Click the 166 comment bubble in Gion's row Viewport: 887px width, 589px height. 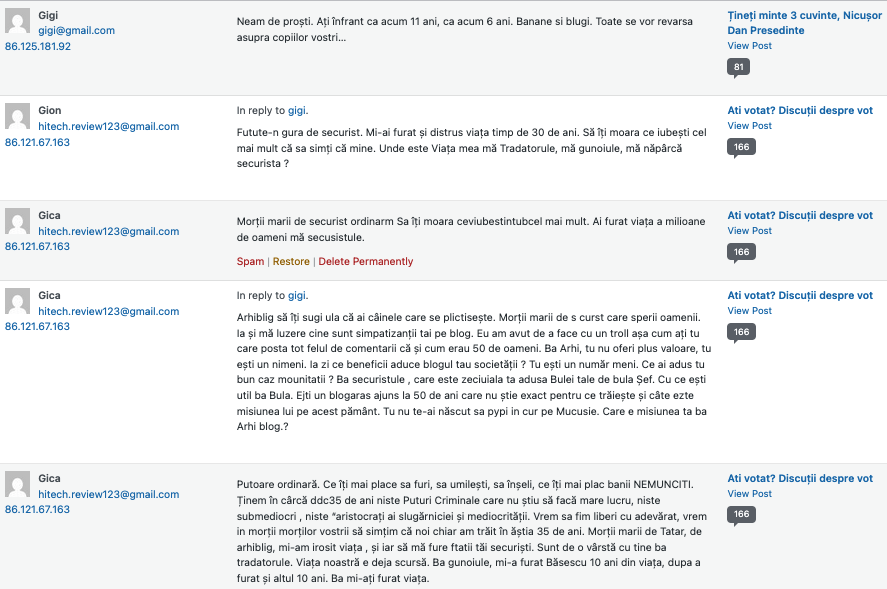(x=741, y=148)
